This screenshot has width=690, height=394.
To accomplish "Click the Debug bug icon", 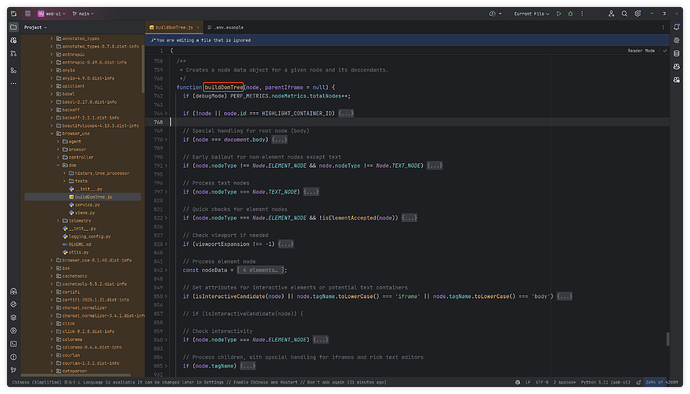I will pos(570,14).
